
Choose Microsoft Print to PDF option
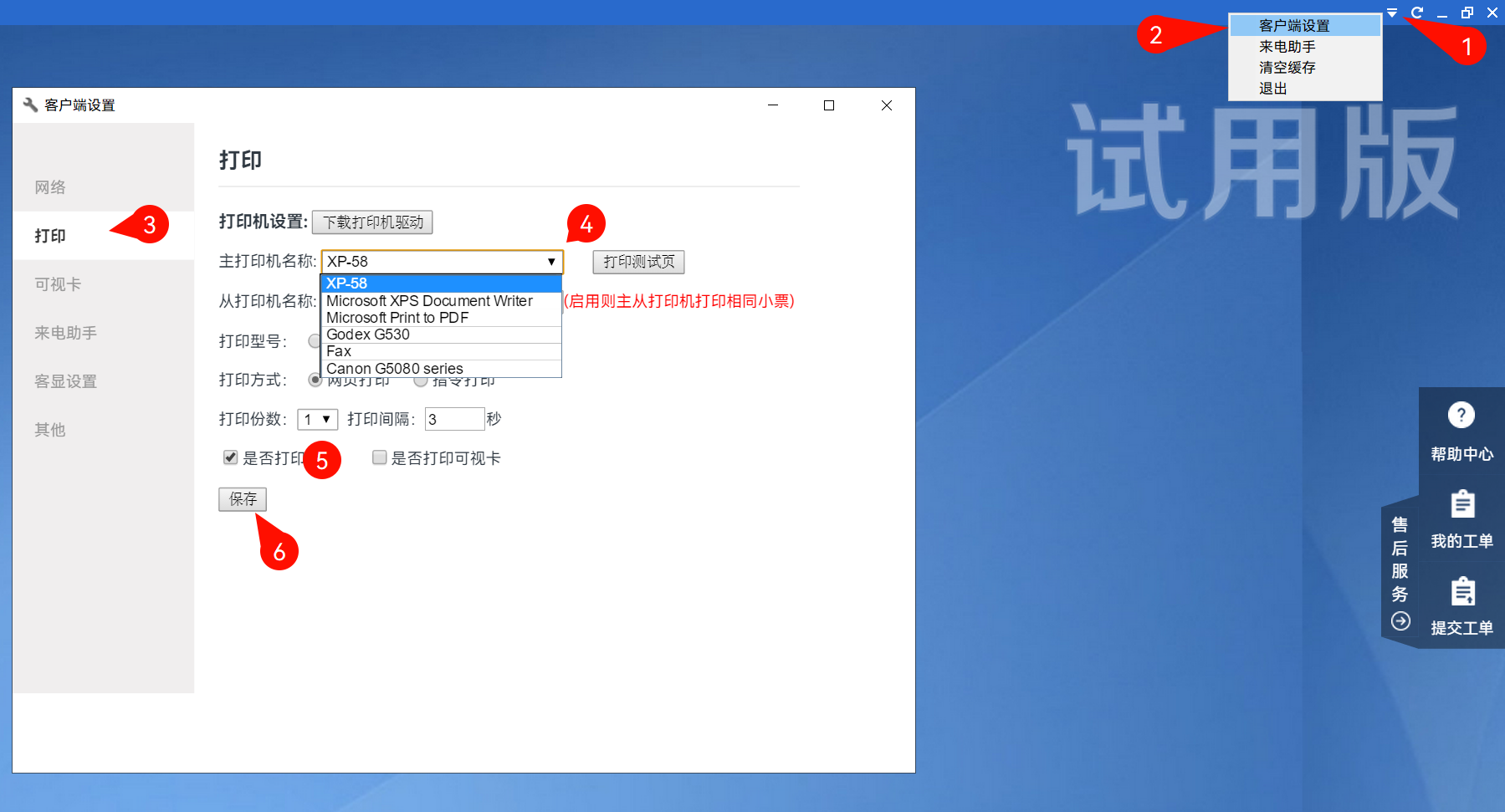pos(441,318)
